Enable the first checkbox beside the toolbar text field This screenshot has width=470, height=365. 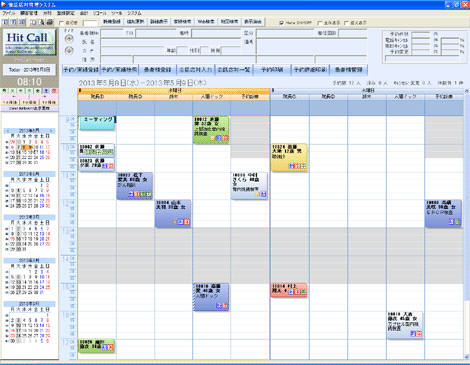click(x=61, y=23)
